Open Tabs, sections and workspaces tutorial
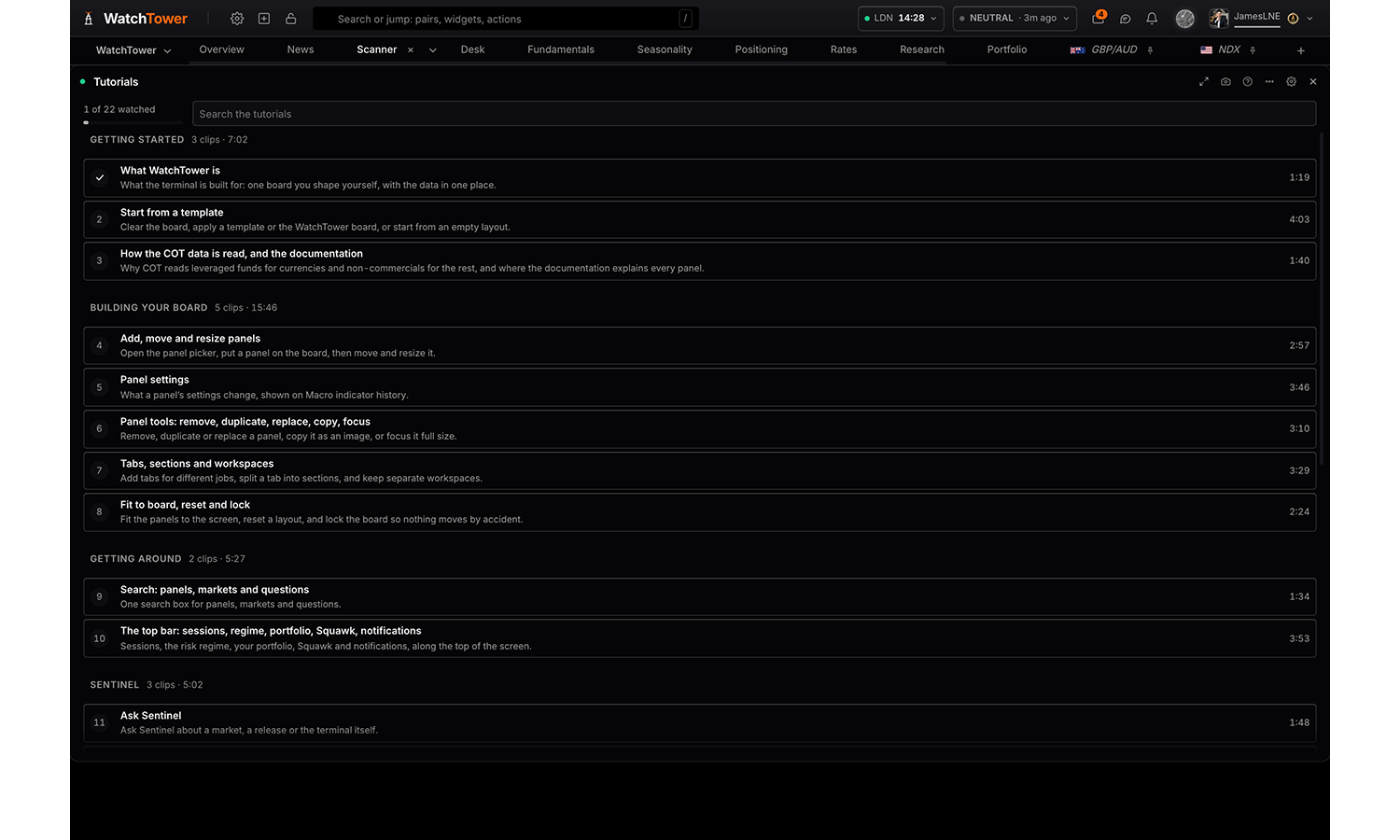This screenshot has height=840, width=1400. 700,470
